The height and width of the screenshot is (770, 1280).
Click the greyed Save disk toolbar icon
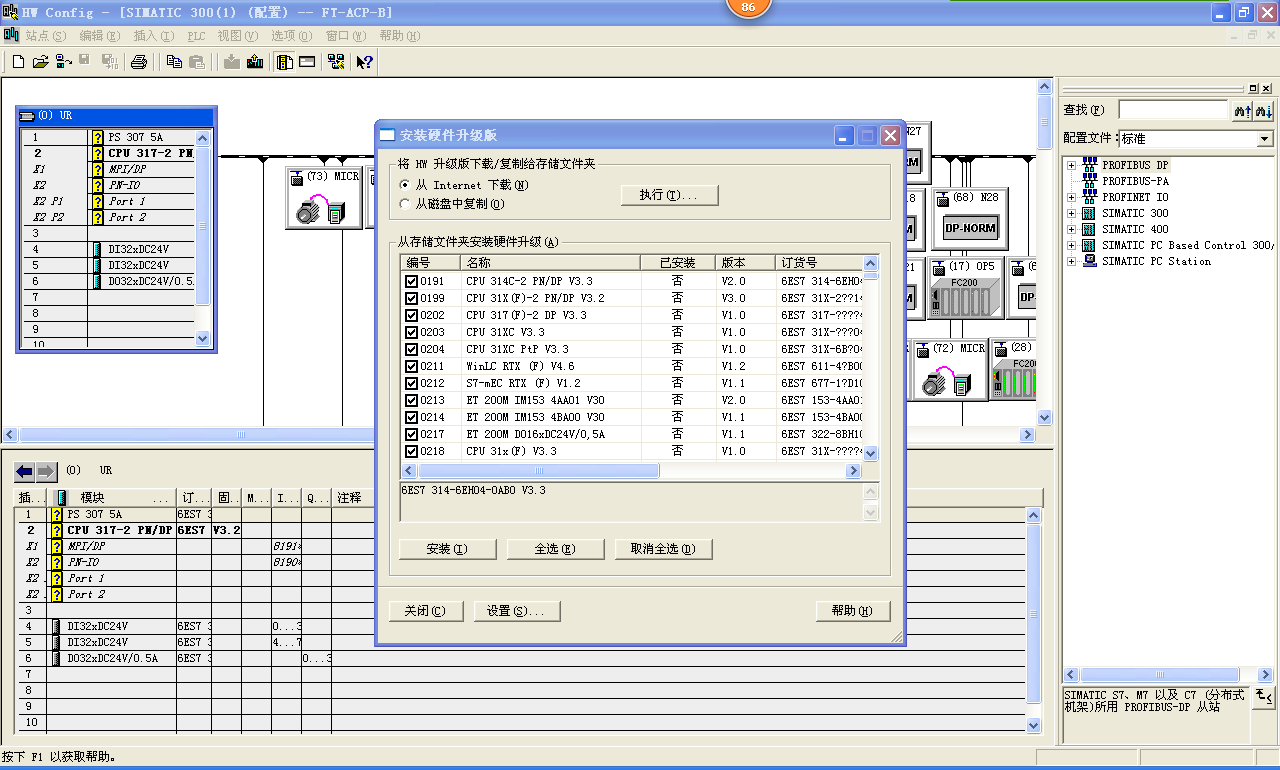coord(85,61)
